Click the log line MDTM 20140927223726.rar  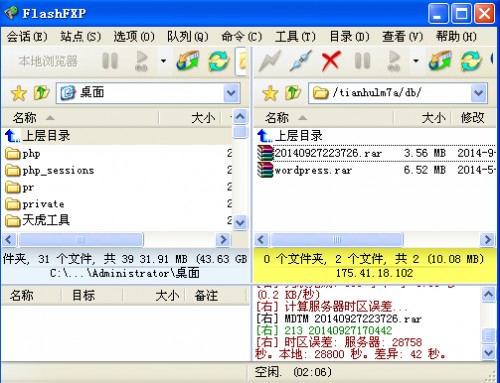click(x=339, y=319)
